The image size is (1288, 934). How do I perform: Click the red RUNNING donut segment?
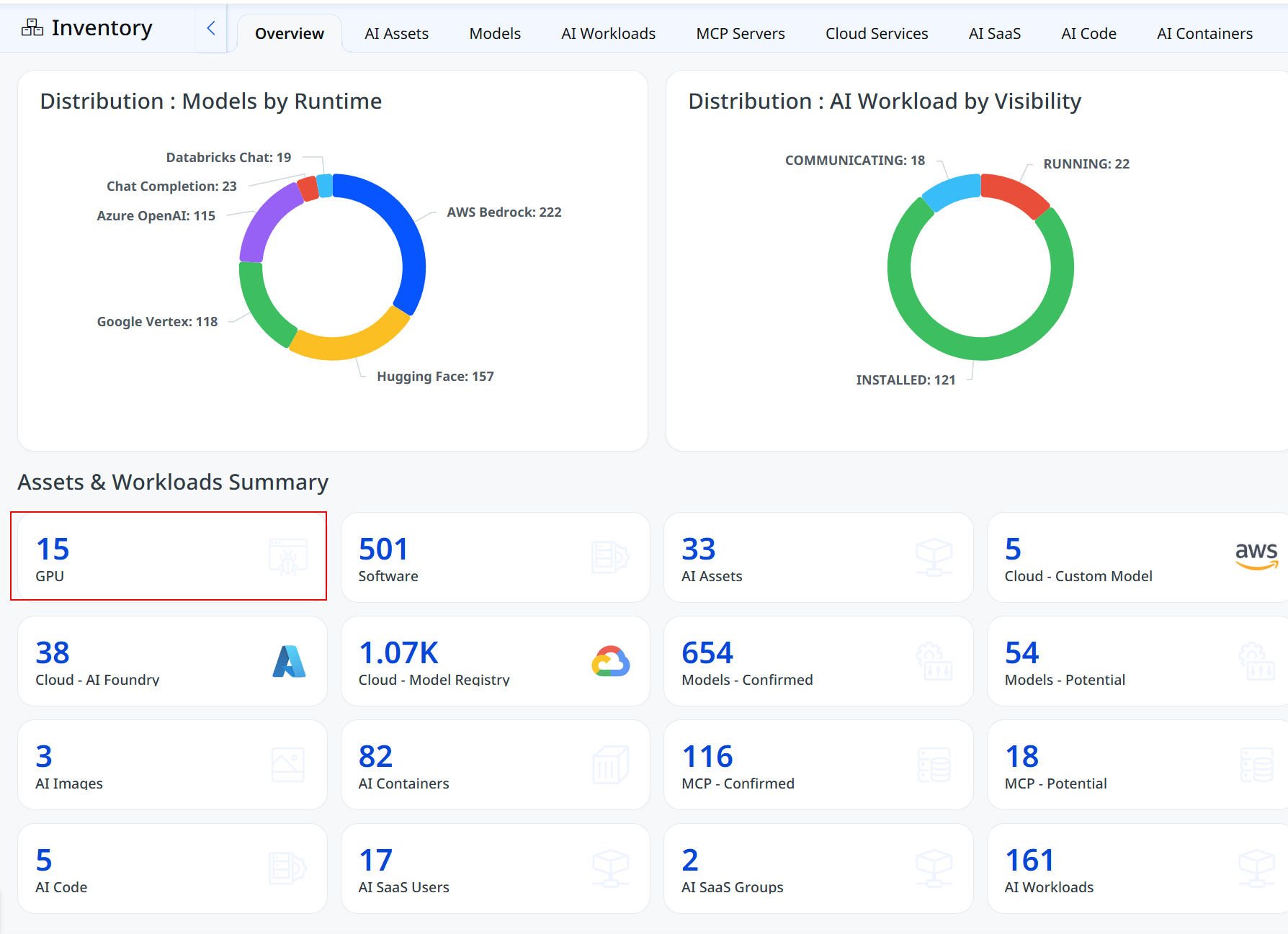[1019, 193]
